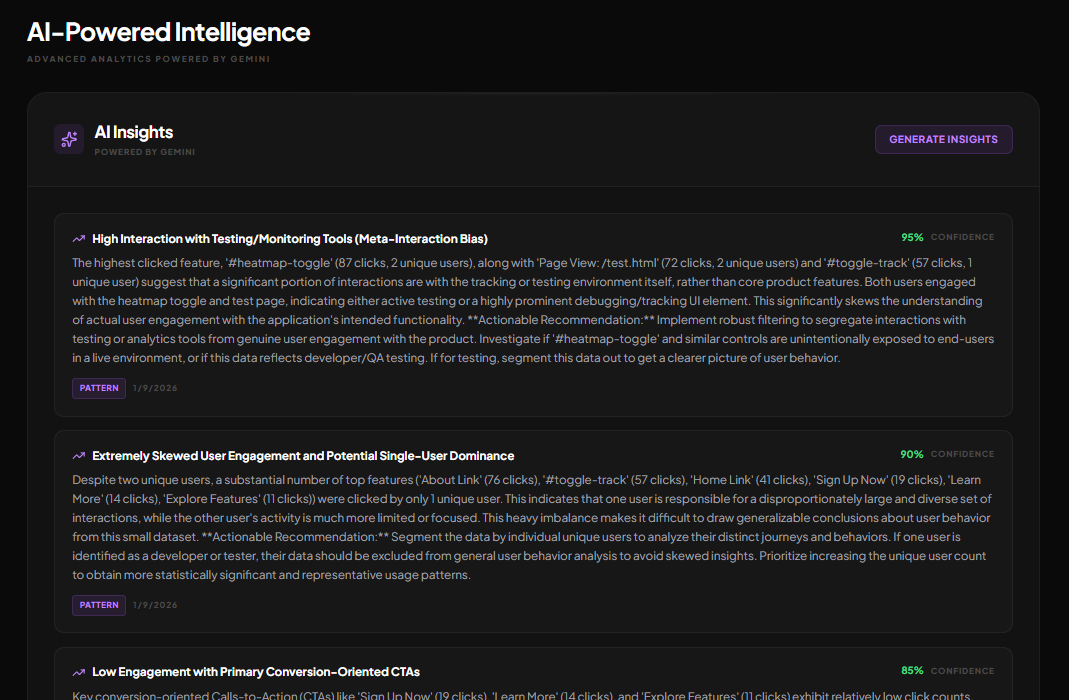Select the trend arrow icon on the first insight

79,239
